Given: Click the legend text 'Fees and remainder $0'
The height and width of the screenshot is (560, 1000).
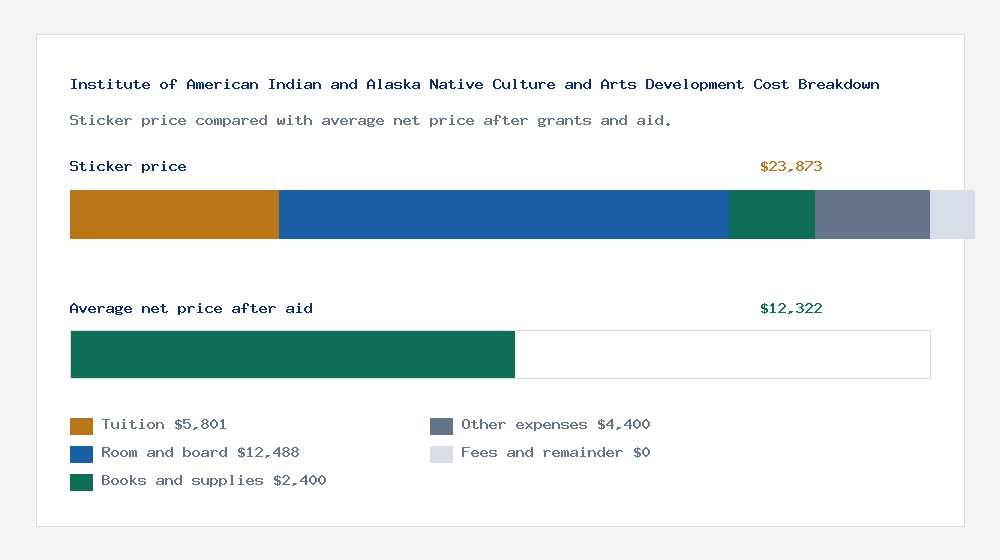Looking at the screenshot, I should [x=555, y=453].
